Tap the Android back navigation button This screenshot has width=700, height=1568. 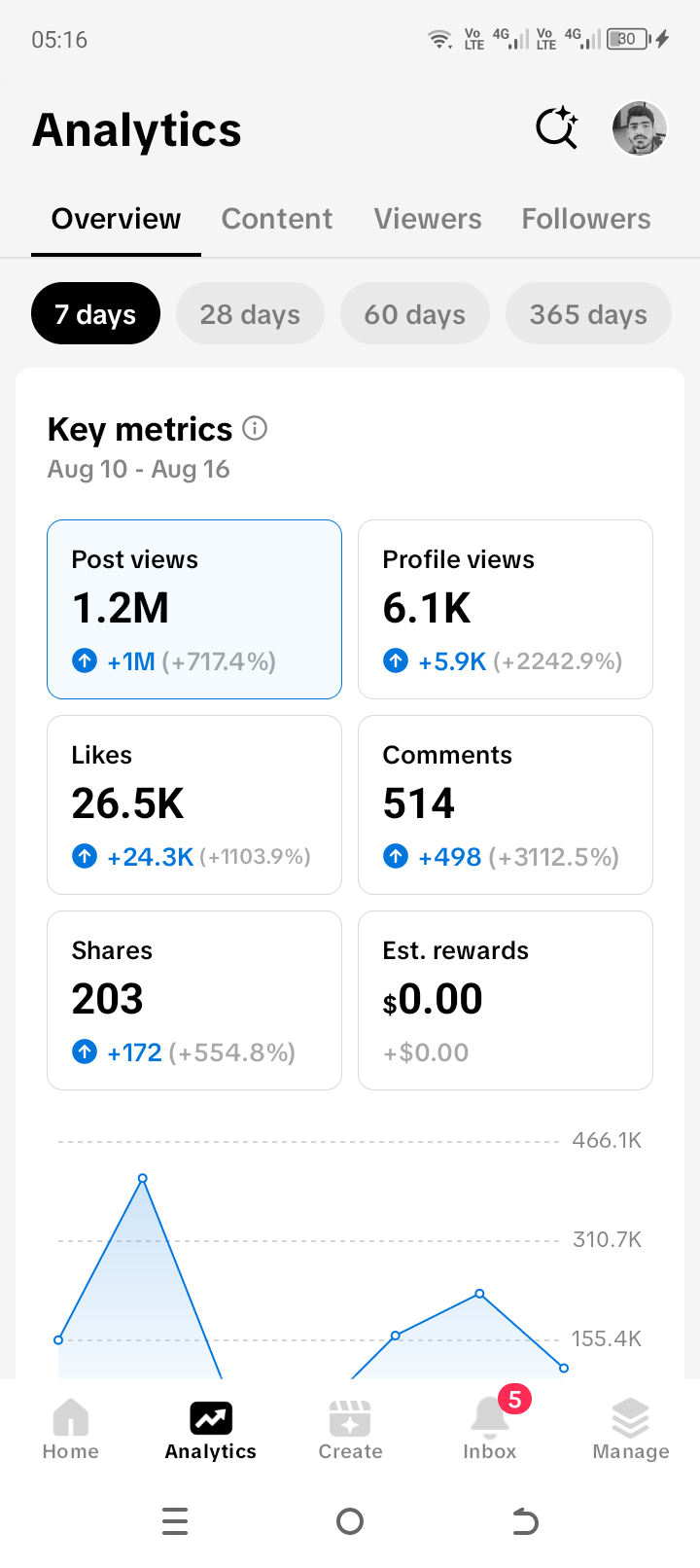point(525,1521)
